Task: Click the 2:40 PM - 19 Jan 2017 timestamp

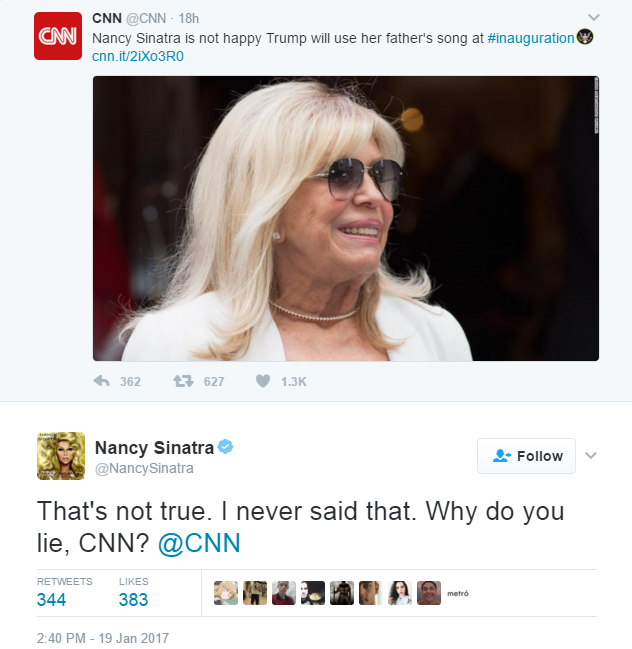Action: (103, 638)
